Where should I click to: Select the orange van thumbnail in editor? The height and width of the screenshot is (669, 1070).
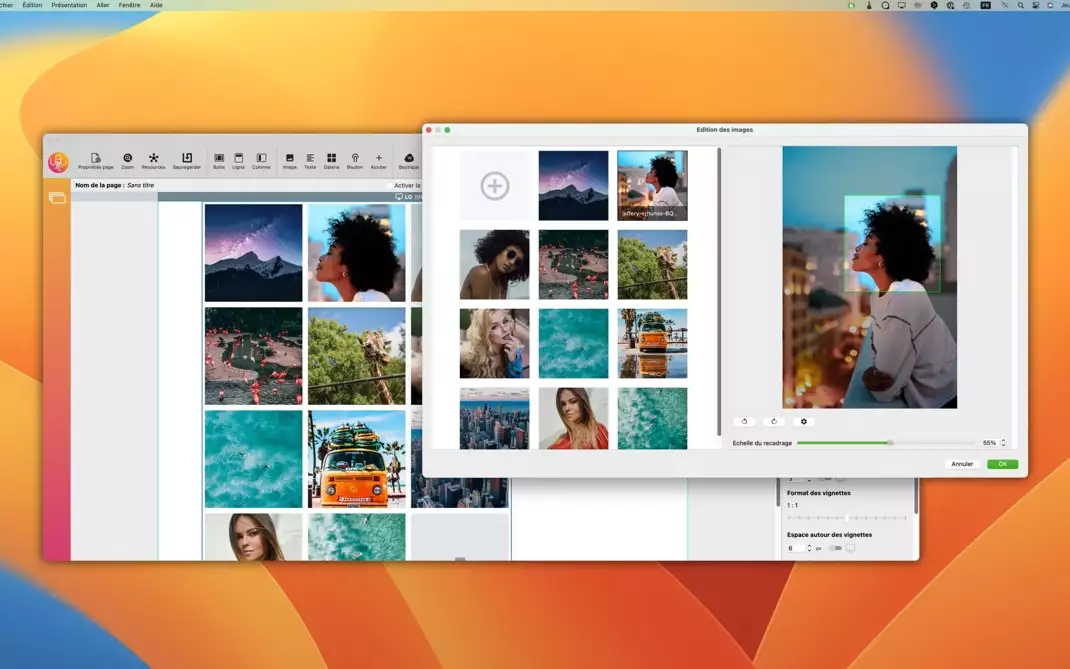click(x=652, y=343)
